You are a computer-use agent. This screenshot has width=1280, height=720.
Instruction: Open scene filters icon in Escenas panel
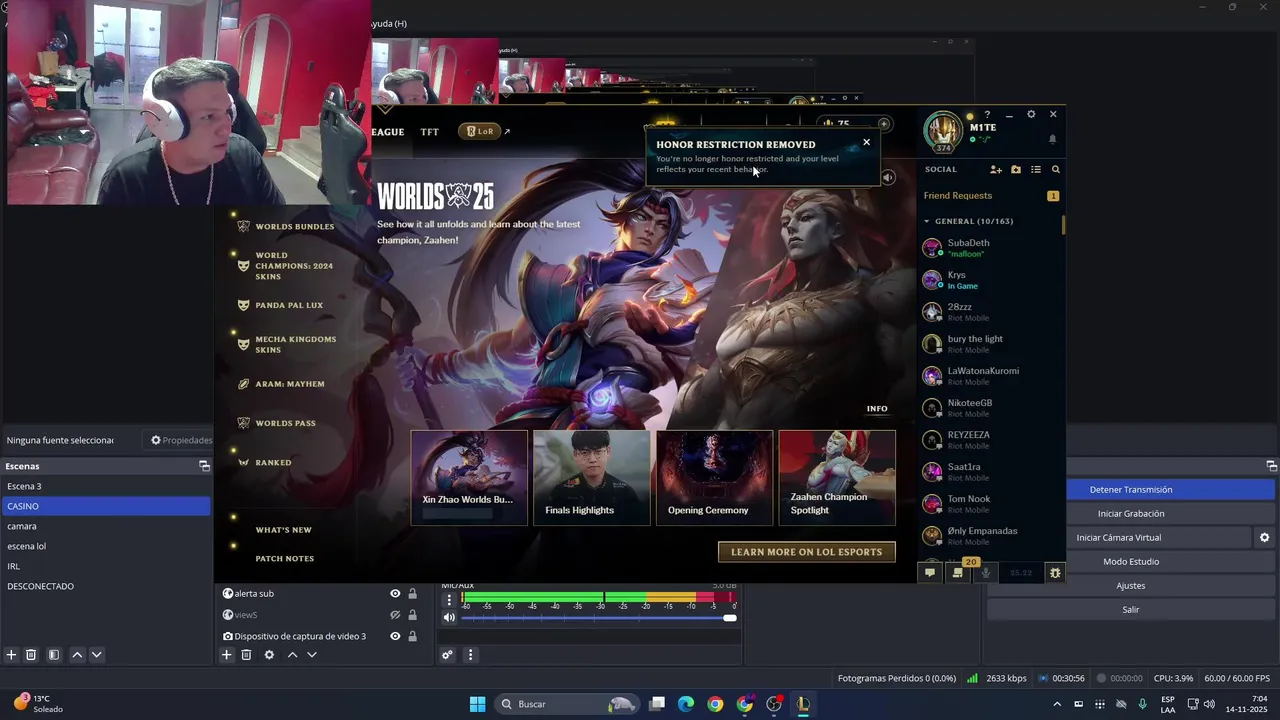(x=54, y=655)
